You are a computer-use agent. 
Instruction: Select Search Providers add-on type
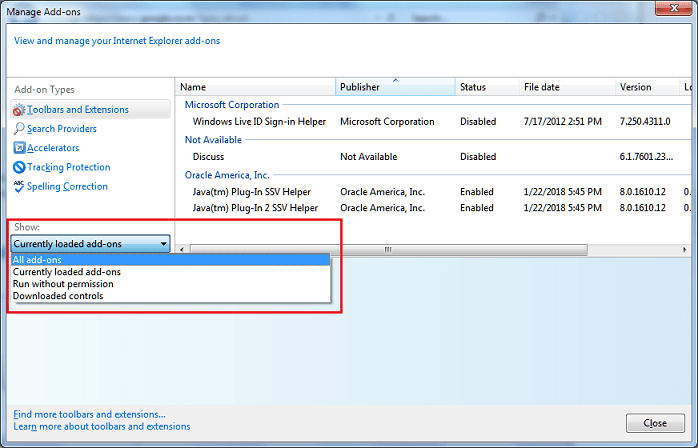pos(61,129)
